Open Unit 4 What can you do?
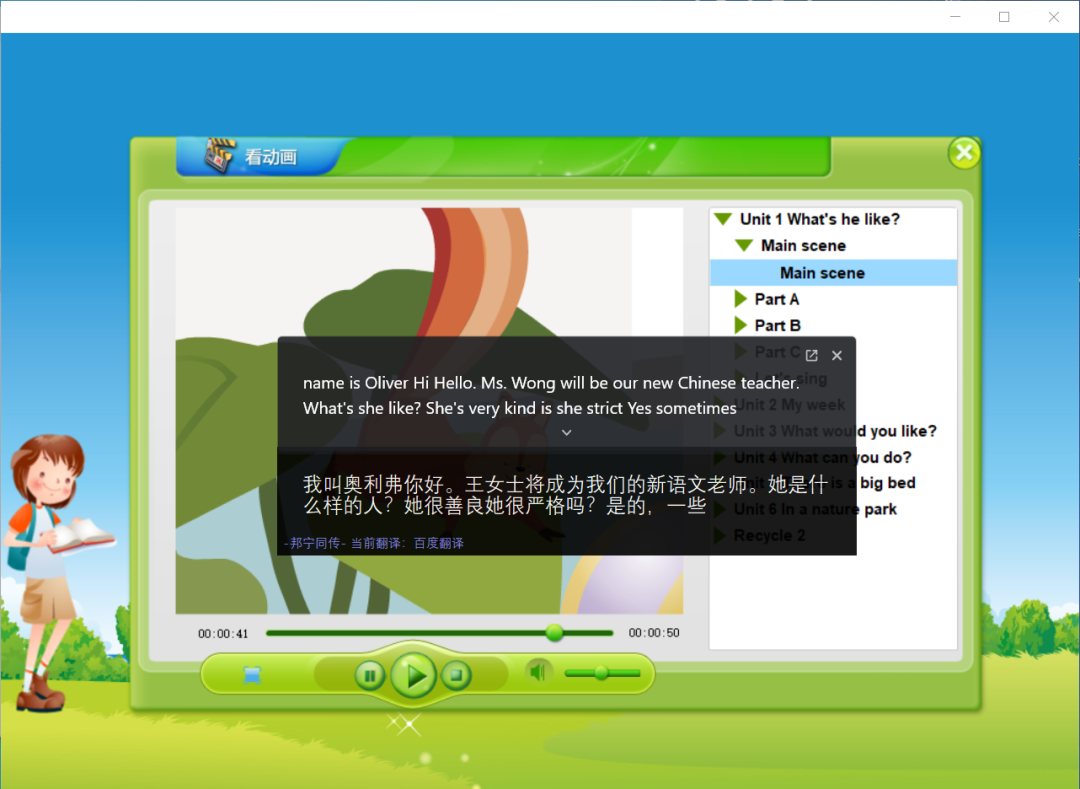Image resolution: width=1080 pixels, height=789 pixels. 822,457
